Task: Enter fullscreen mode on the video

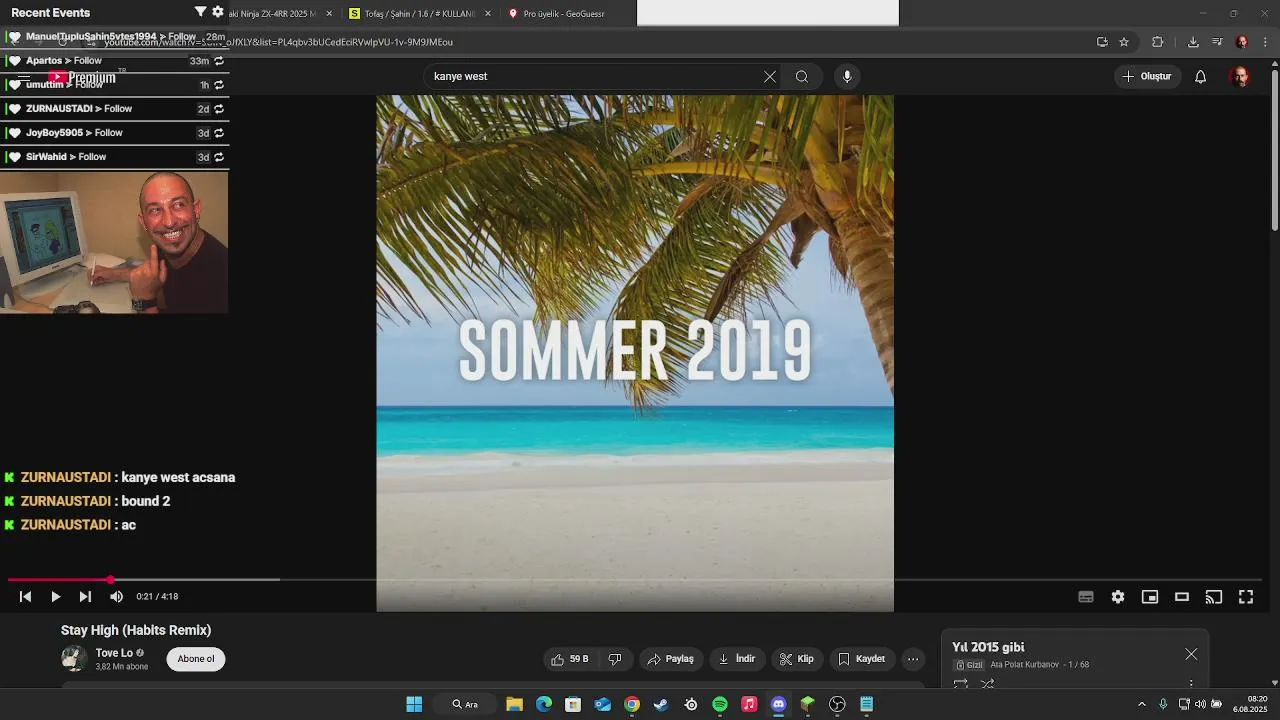Action: click(x=1246, y=597)
